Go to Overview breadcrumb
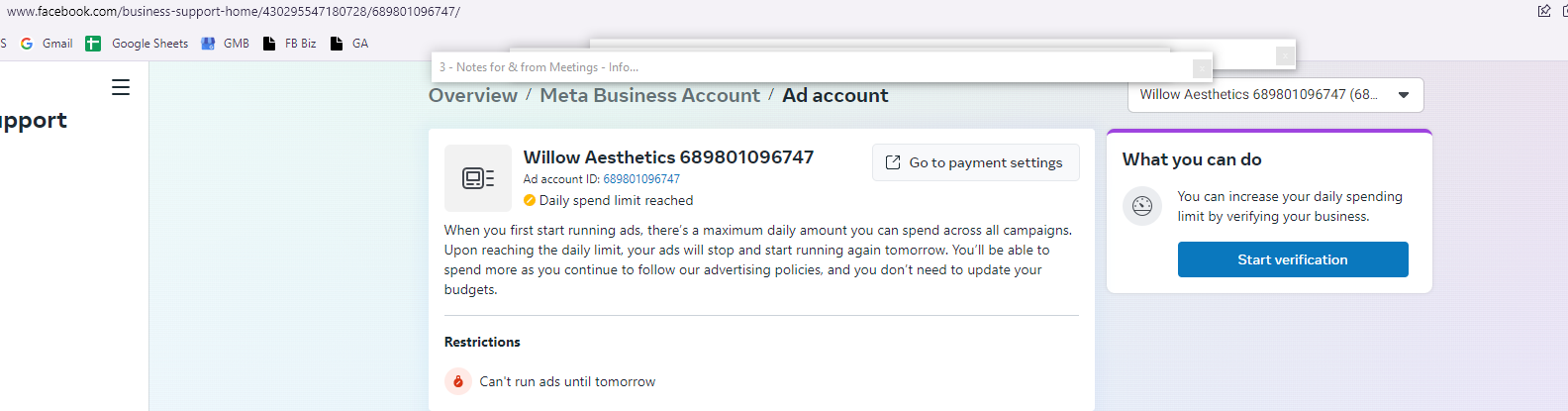This screenshot has height=411, width=1568. (x=473, y=95)
